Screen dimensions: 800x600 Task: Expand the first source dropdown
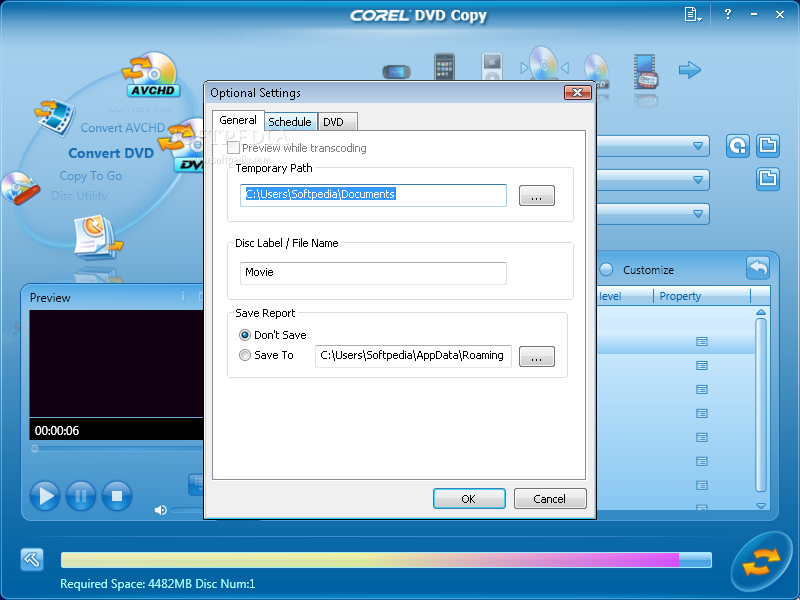click(698, 146)
